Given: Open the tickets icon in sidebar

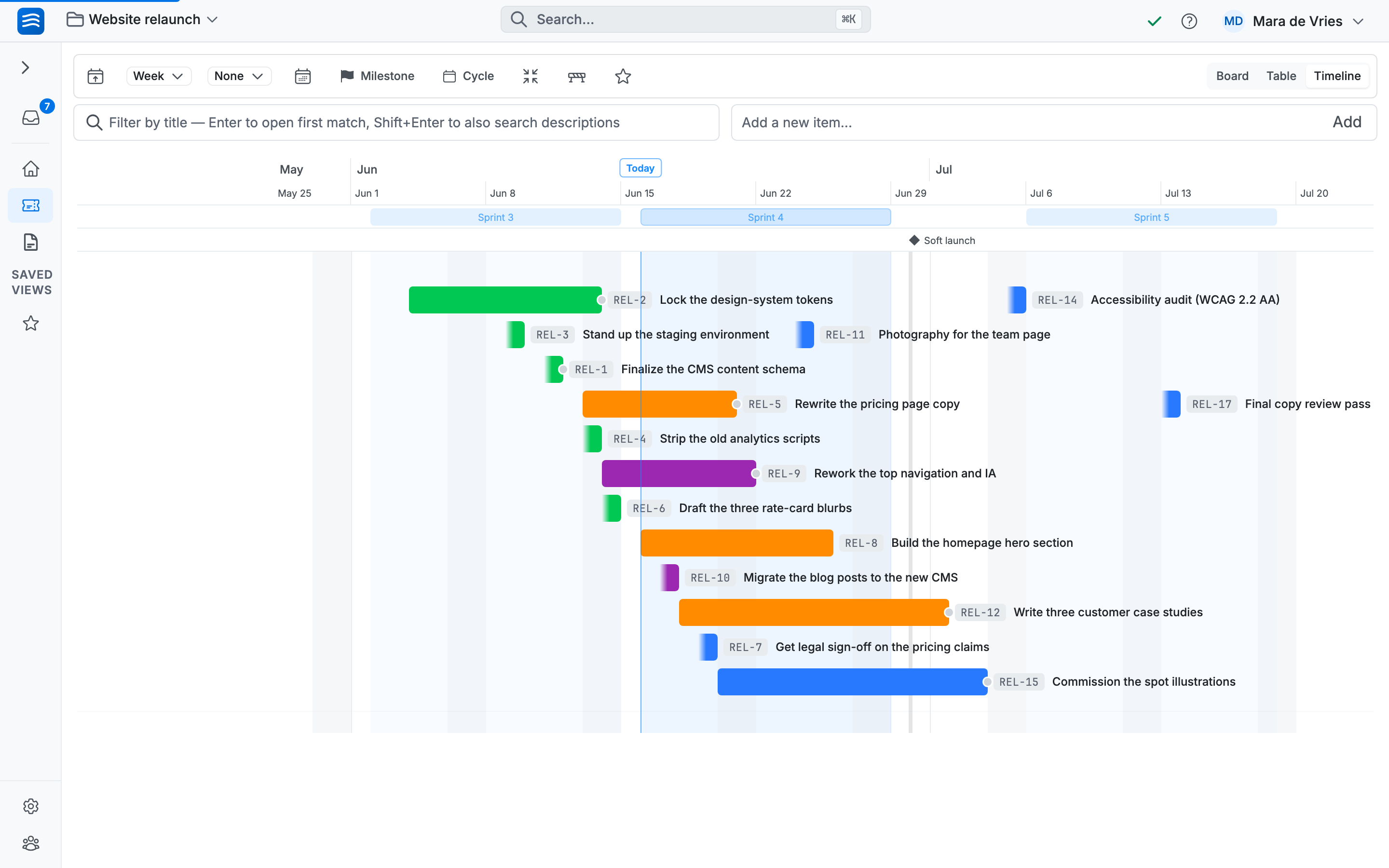Looking at the screenshot, I should tap(31, 205).
